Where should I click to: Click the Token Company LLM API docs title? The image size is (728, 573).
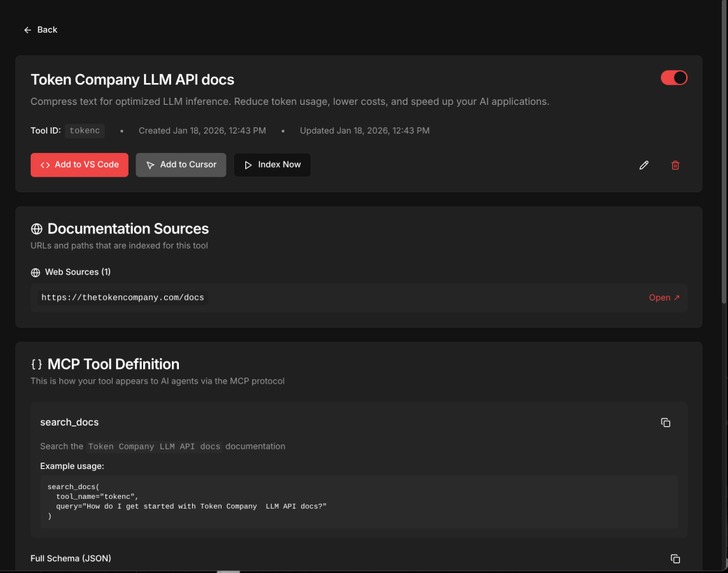(132, 80)
